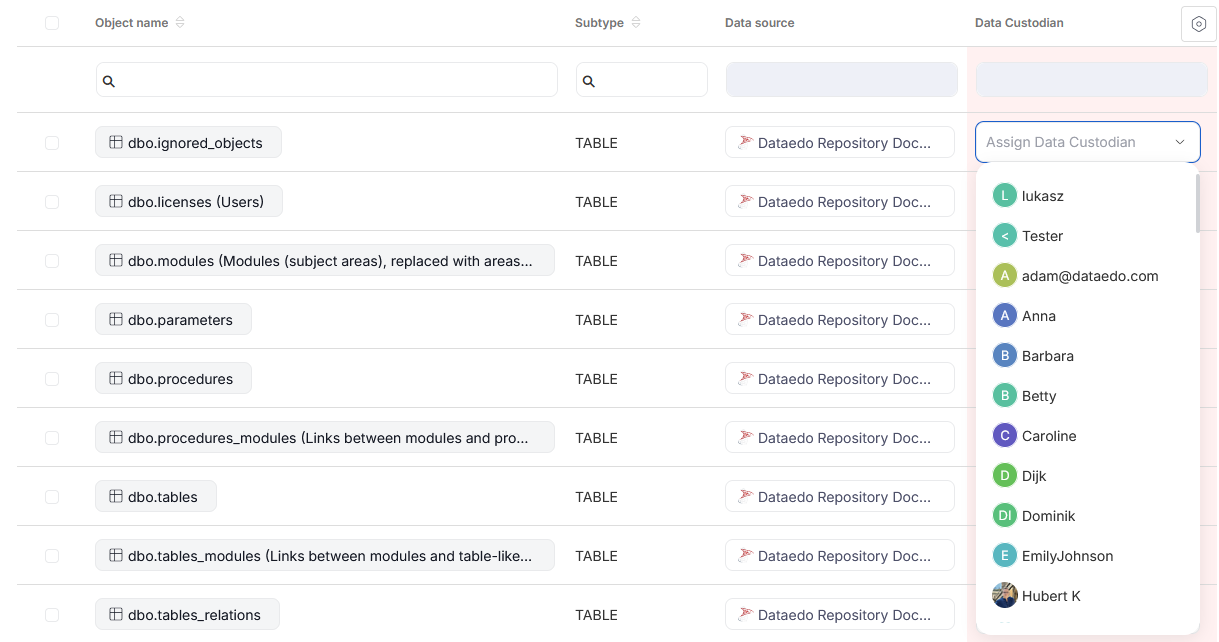
Task: Click the Subtype column sort icon
Action: click(x=636, y=23)
